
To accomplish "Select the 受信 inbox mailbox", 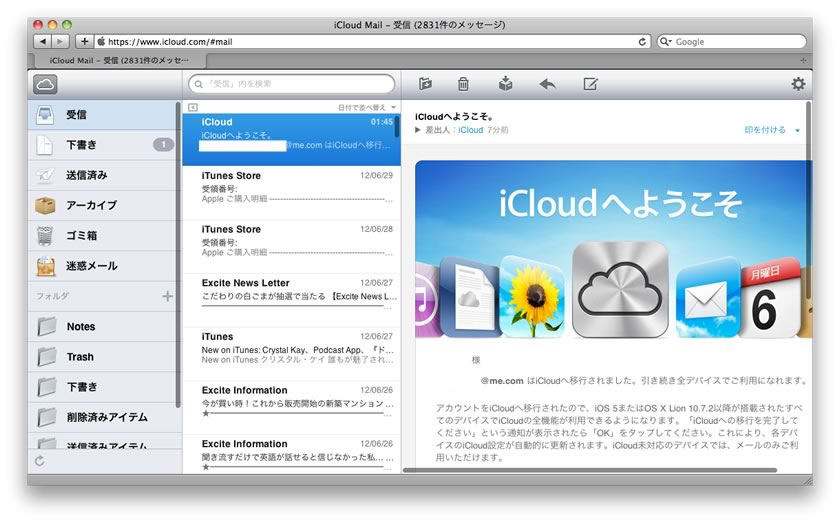I will 102,115.
